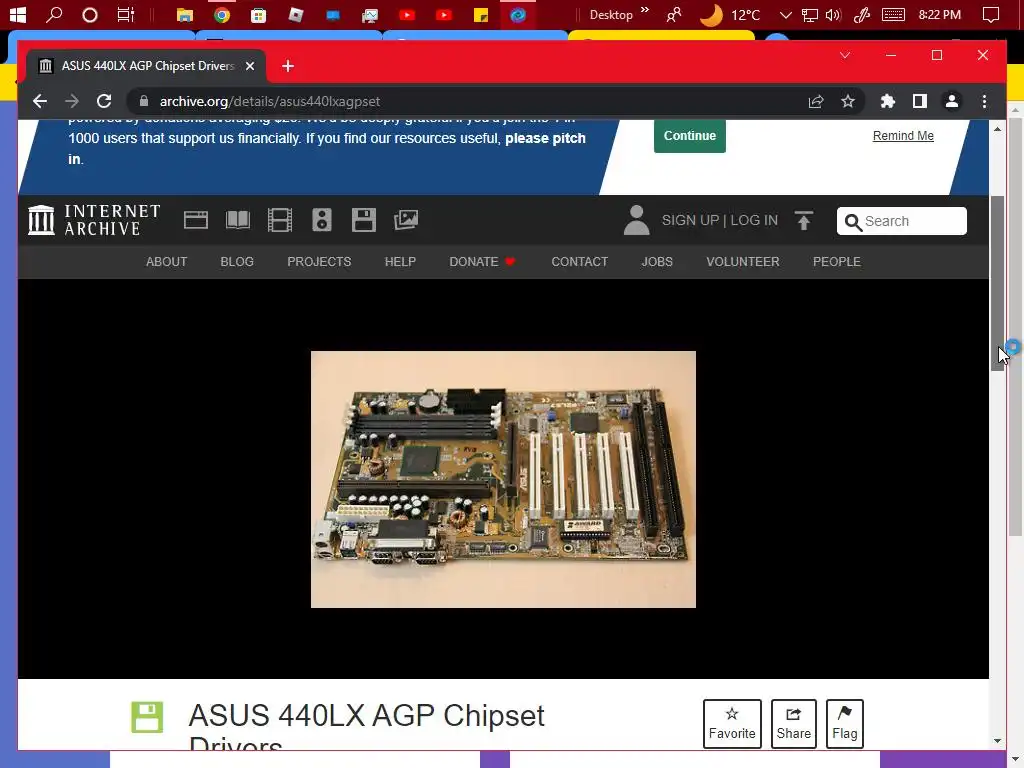
Task: Open the Audio speaker icon
Action: (x=322, y=220)
